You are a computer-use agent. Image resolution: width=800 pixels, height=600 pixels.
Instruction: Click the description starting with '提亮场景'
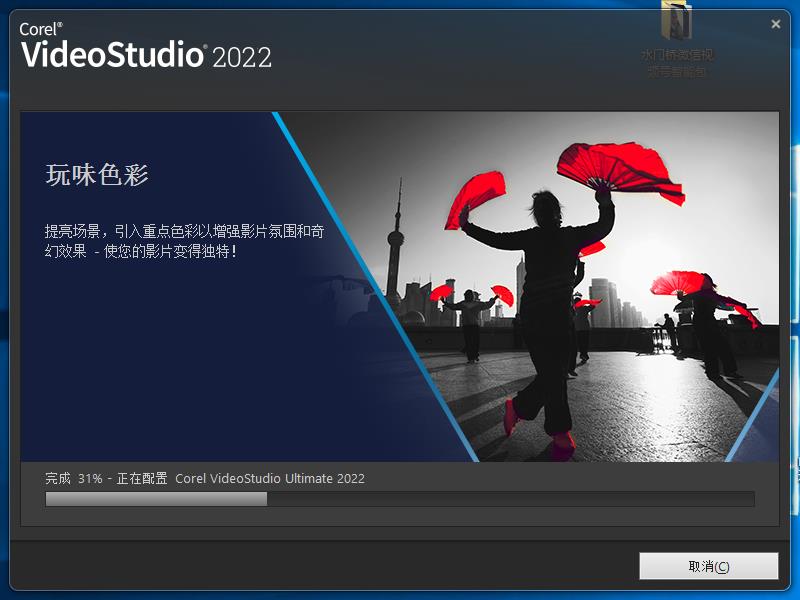coord(184,241)
